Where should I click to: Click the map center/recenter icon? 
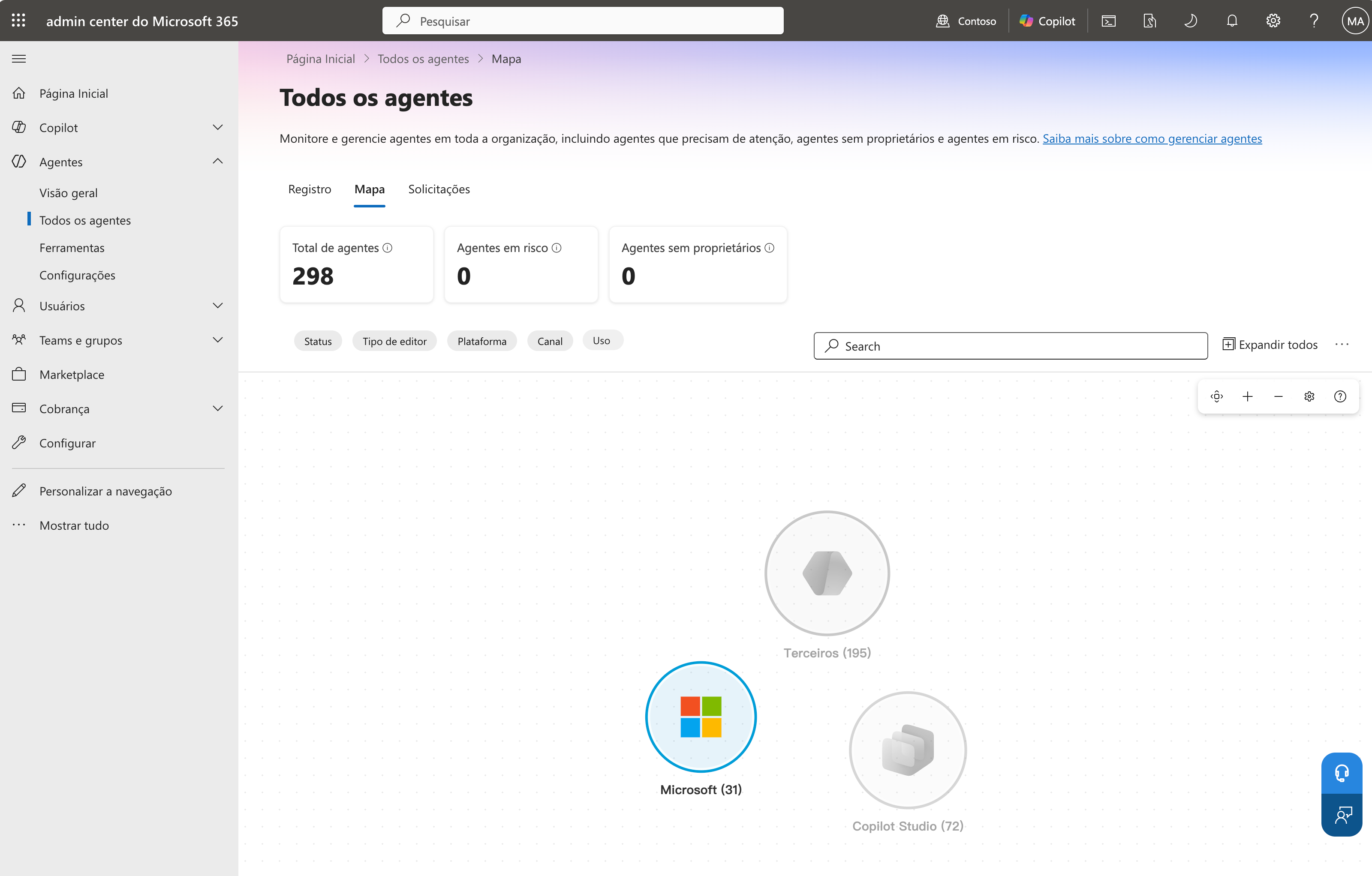tap(1216, 396)
